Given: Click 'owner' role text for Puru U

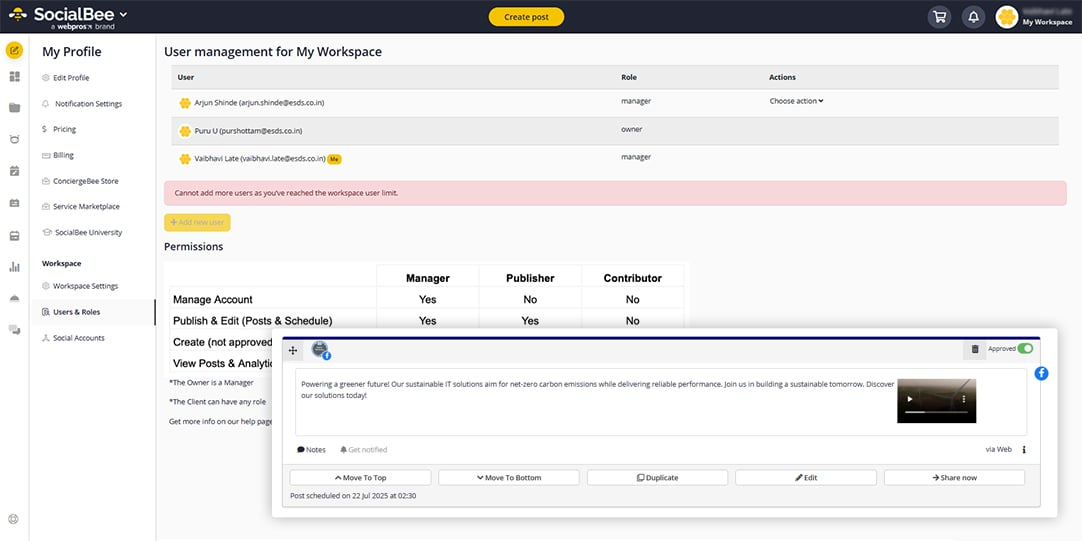Looking at the screenshot, I should click(x=631, y=129).
